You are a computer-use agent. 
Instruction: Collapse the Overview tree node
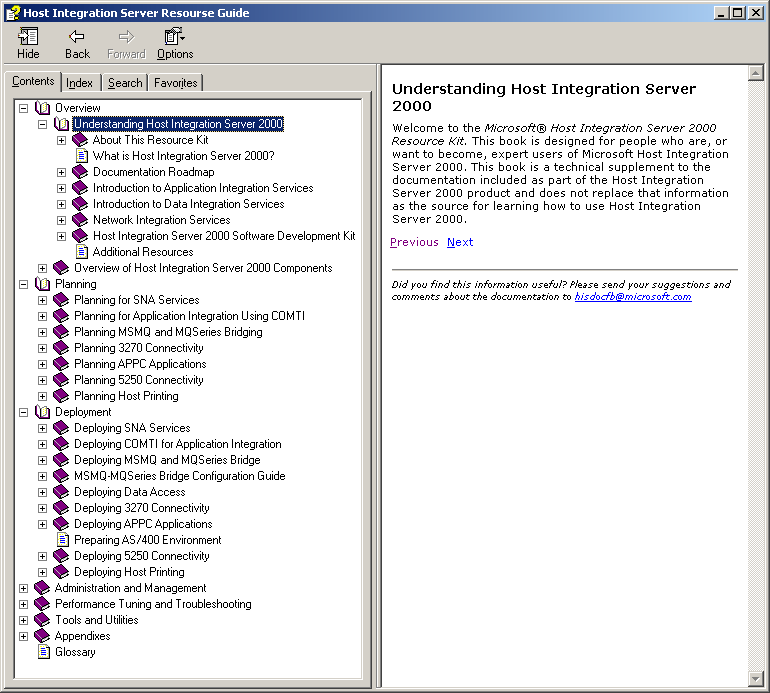pos(24,108)
